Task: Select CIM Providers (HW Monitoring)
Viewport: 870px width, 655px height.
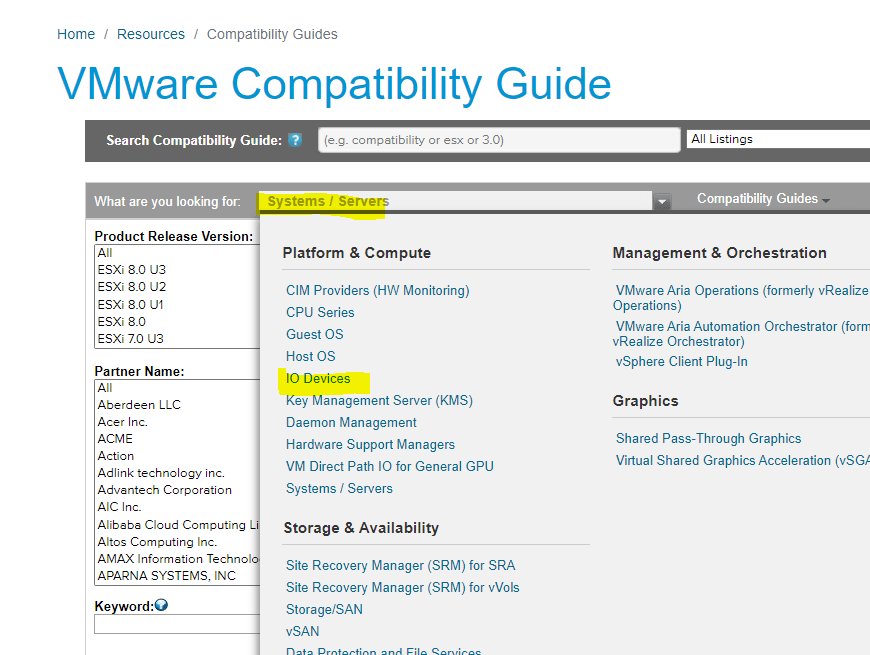Action: click(x=377, y=291)
